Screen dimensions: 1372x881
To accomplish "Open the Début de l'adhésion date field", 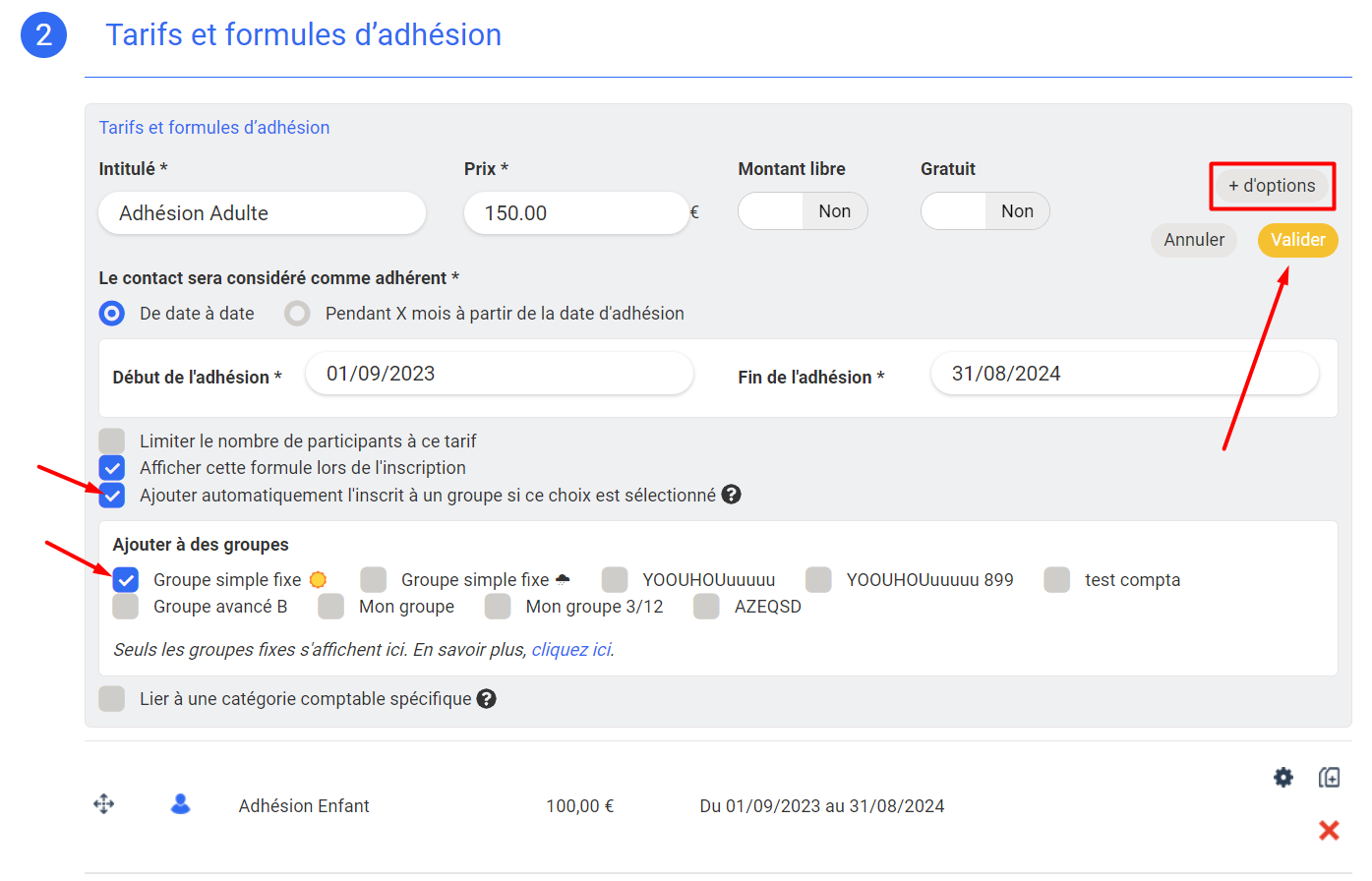I will click(499, 375).
